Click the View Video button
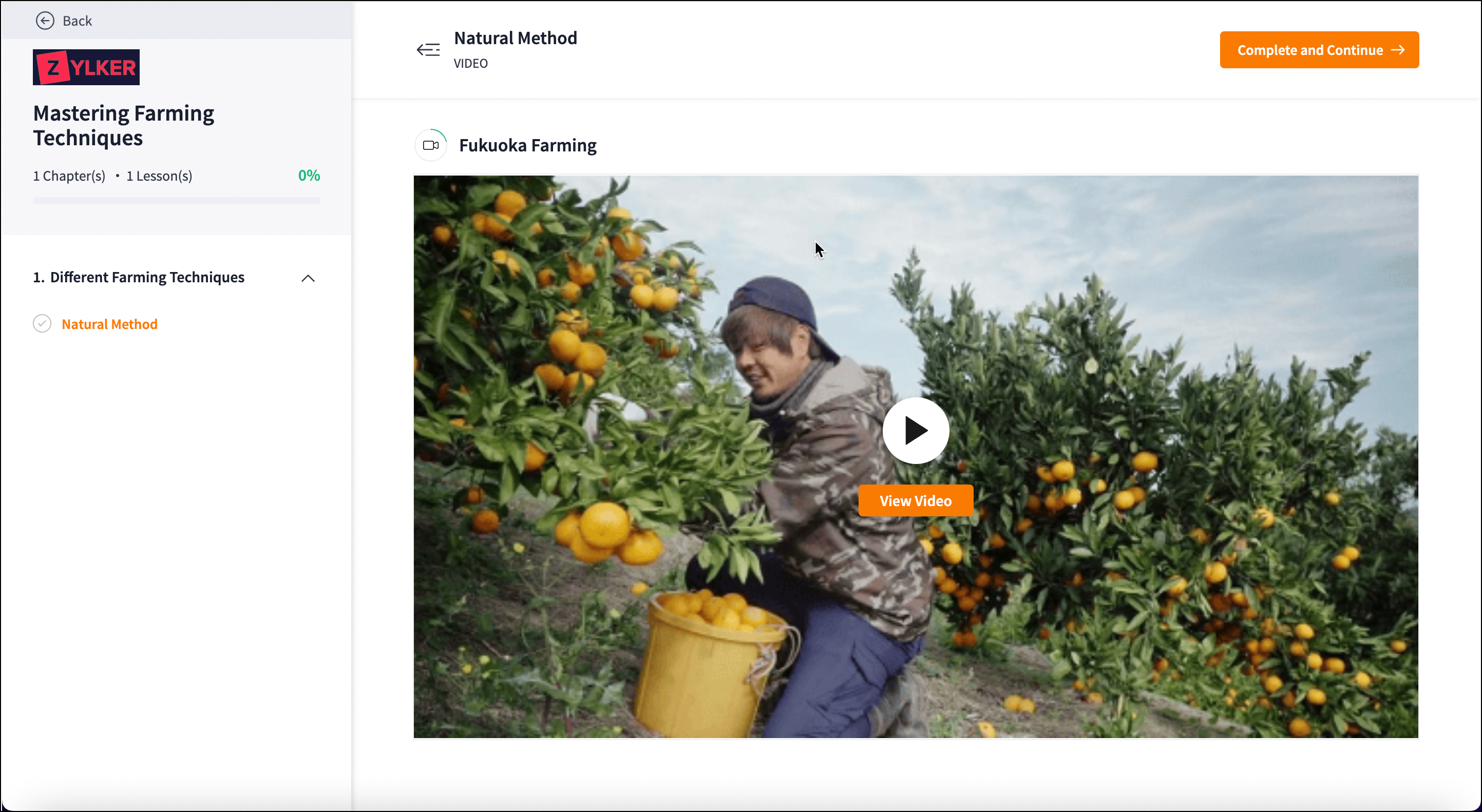Image resolution: width=1482 pixels, height=812 pixels. tap(916, 500)
